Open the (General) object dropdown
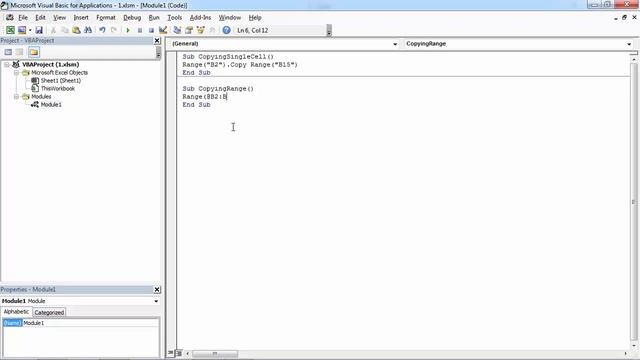Screen dimensions: 640x360 pos(395,44)
